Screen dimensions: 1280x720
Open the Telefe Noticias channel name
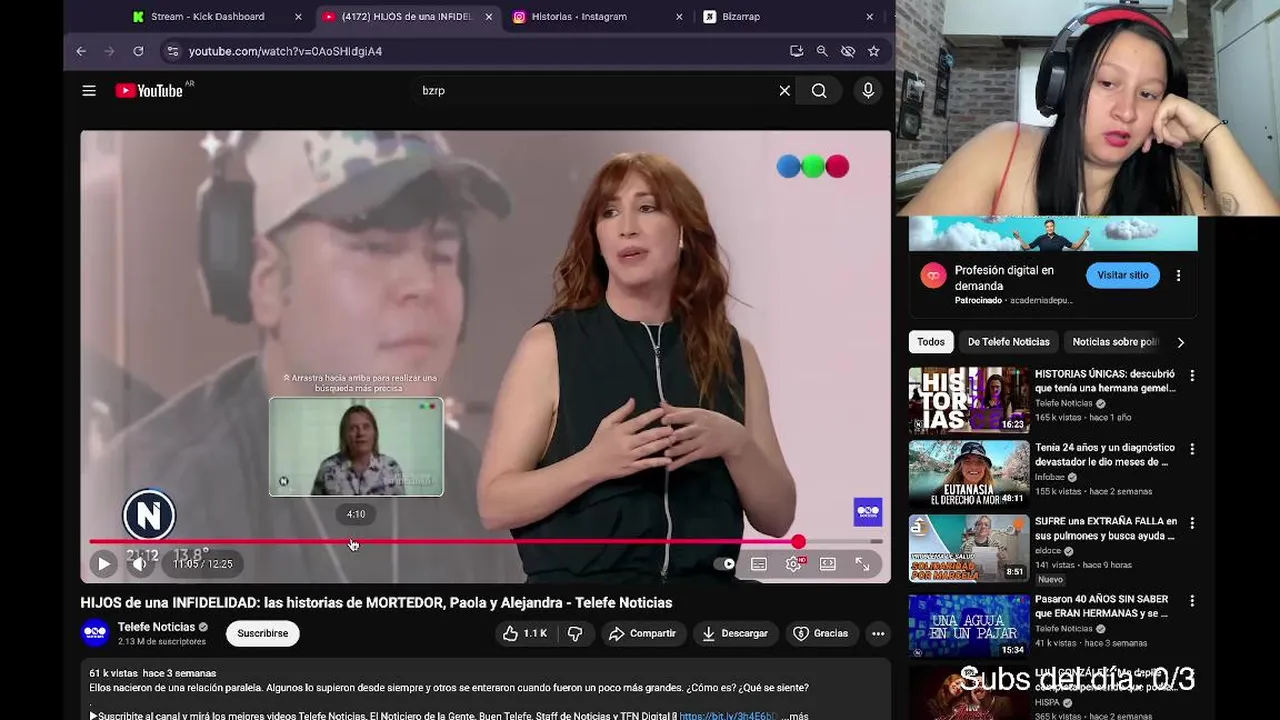[156, 627]
